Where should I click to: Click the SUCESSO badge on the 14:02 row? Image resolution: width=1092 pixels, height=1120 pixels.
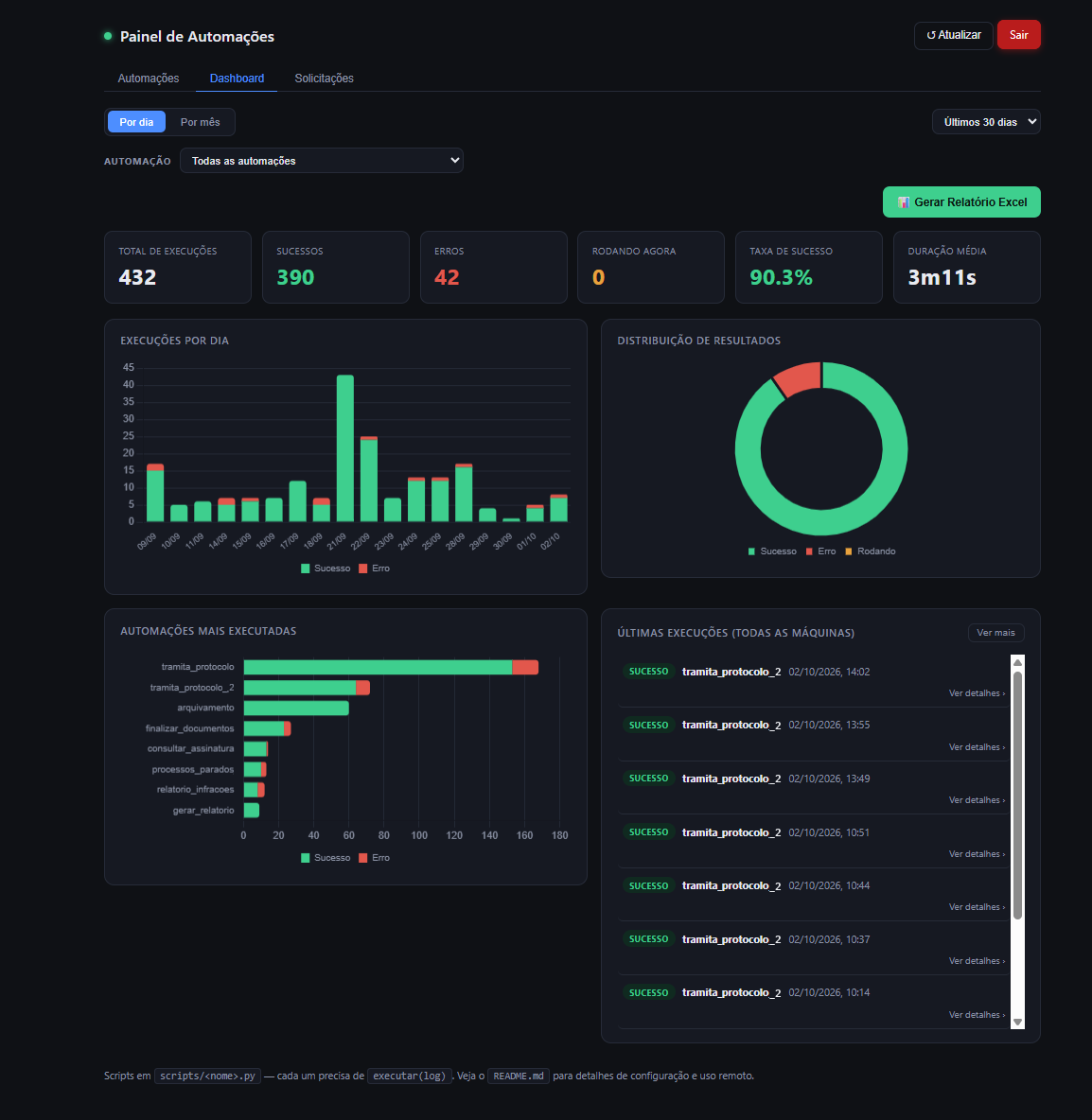648,672
